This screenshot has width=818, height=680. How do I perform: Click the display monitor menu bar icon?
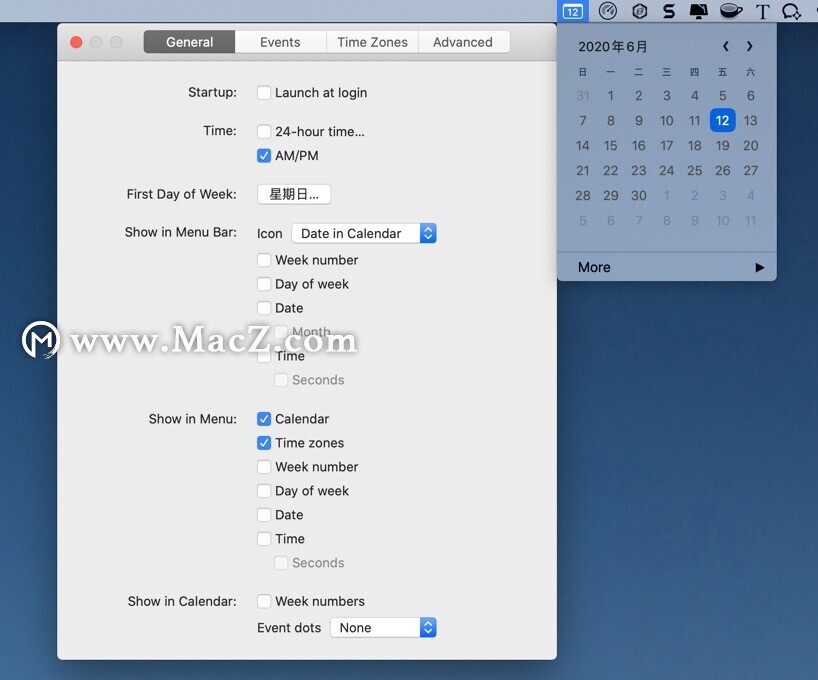click(x=699, y=11)
